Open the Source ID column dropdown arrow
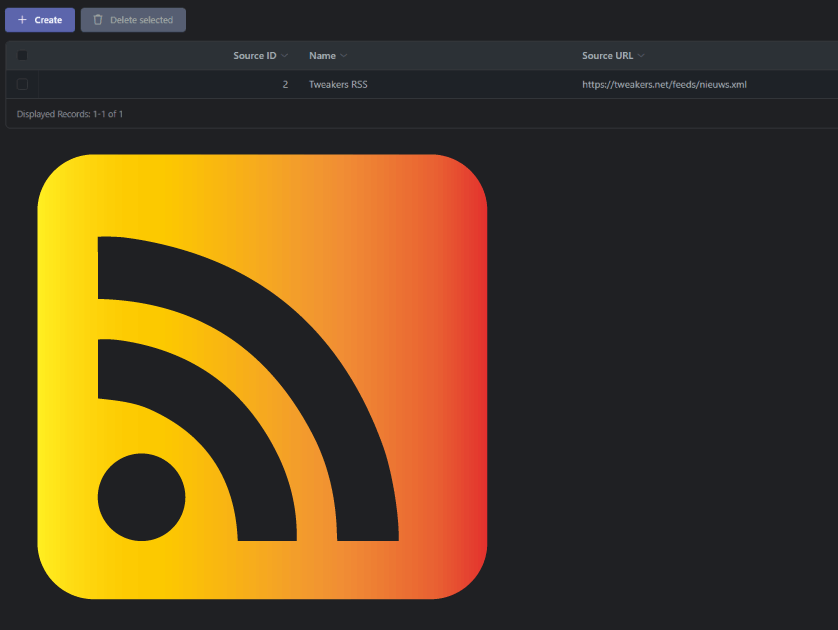 coord(285,56)
